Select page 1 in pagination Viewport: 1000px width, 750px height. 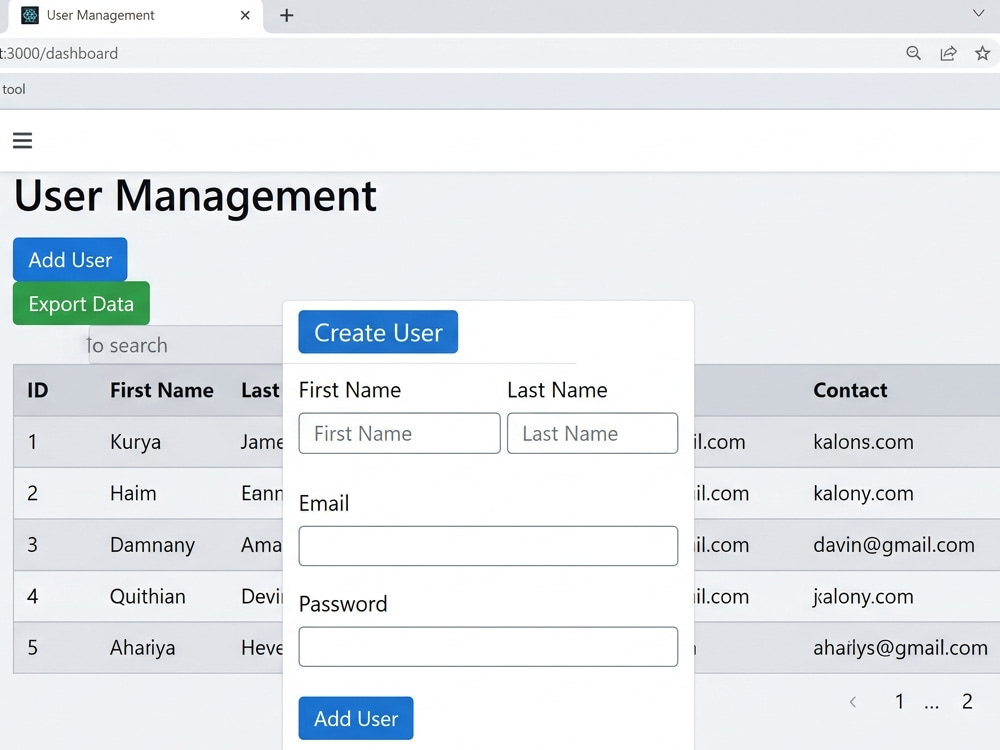click(899, 702)
